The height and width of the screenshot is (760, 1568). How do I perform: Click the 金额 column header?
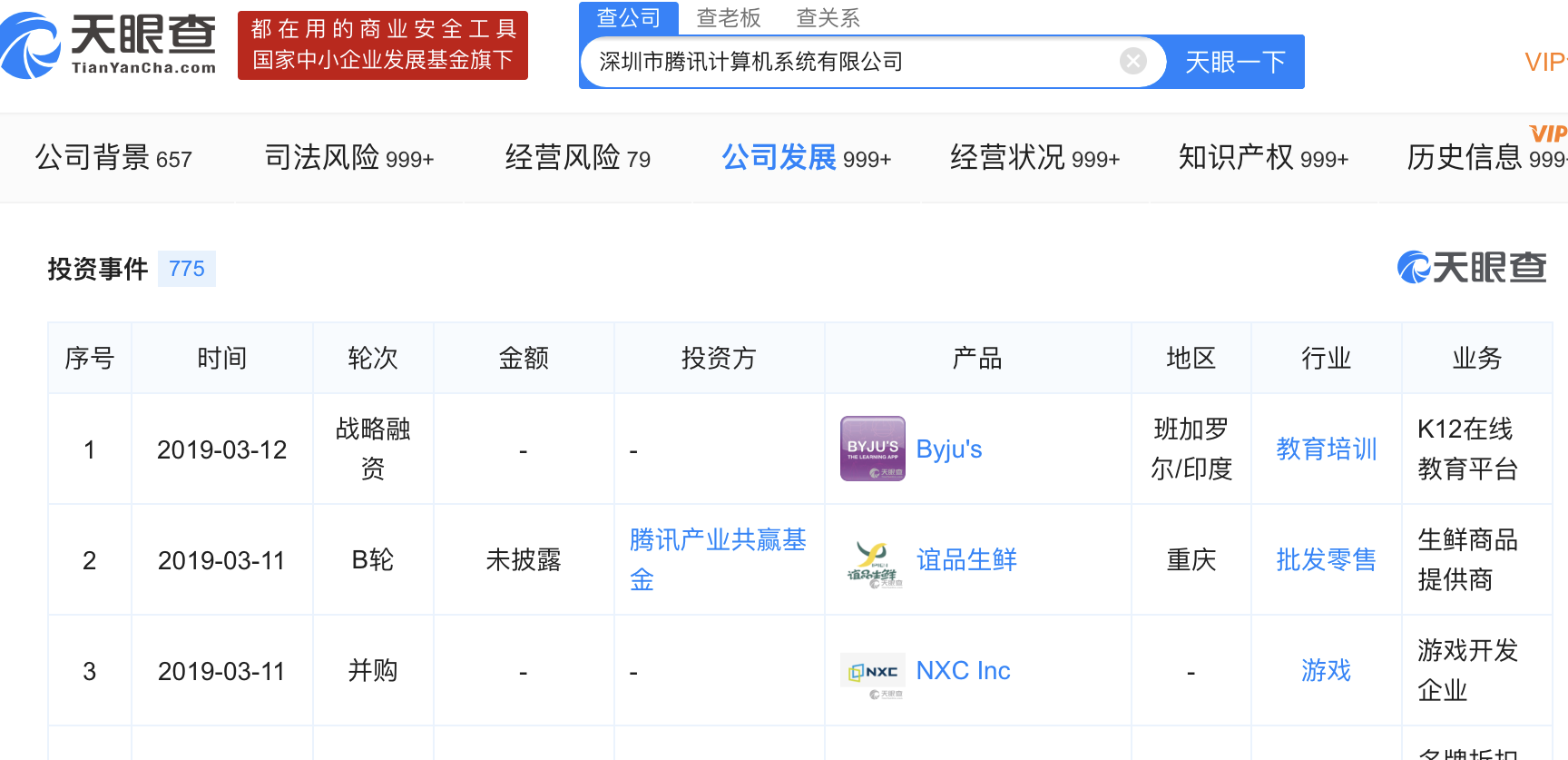pyautogui.click(x=524, y=358)
